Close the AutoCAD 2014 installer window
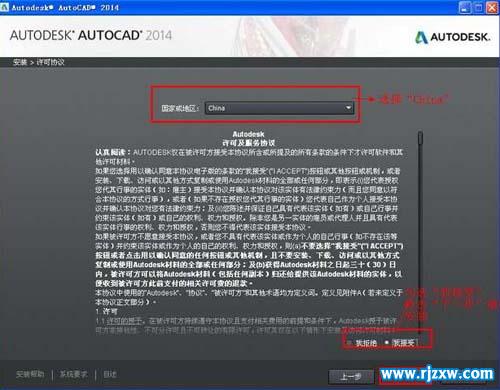Viewport: 500px width, 390px height. point(492,7)
